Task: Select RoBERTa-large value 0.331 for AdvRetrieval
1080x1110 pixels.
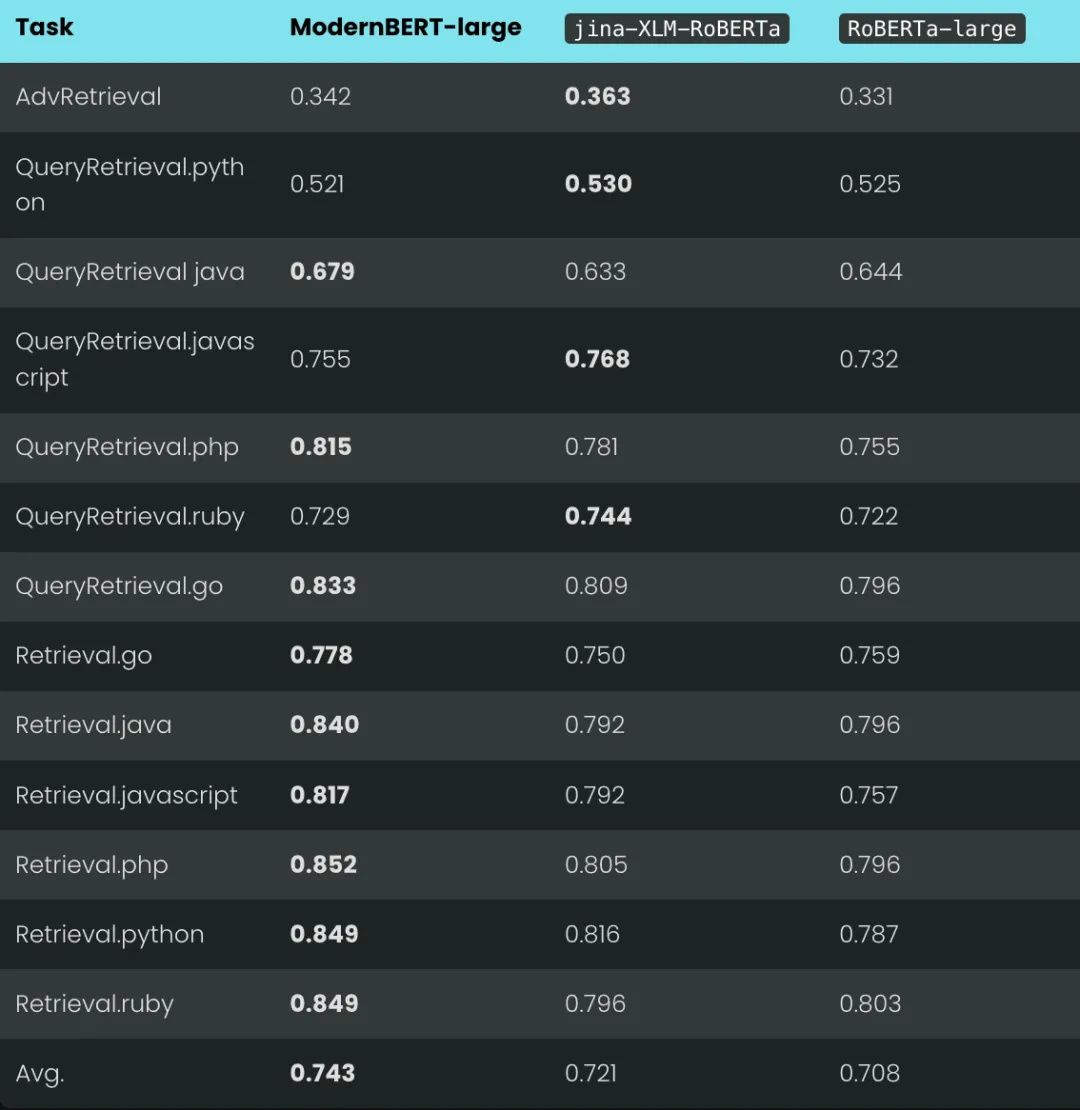Action: [866, 96]
